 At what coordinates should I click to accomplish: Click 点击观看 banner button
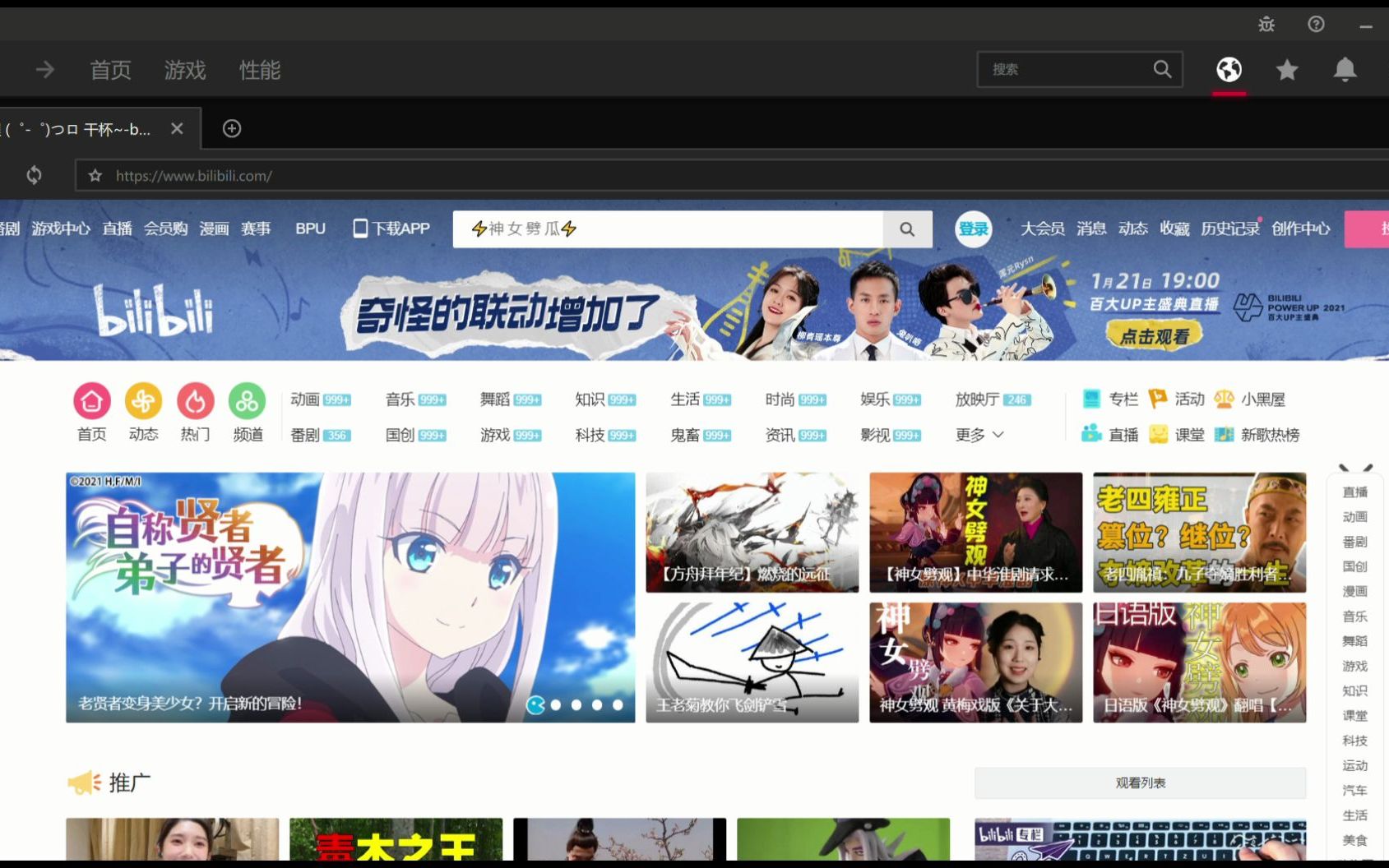[x=1154, y=335]
